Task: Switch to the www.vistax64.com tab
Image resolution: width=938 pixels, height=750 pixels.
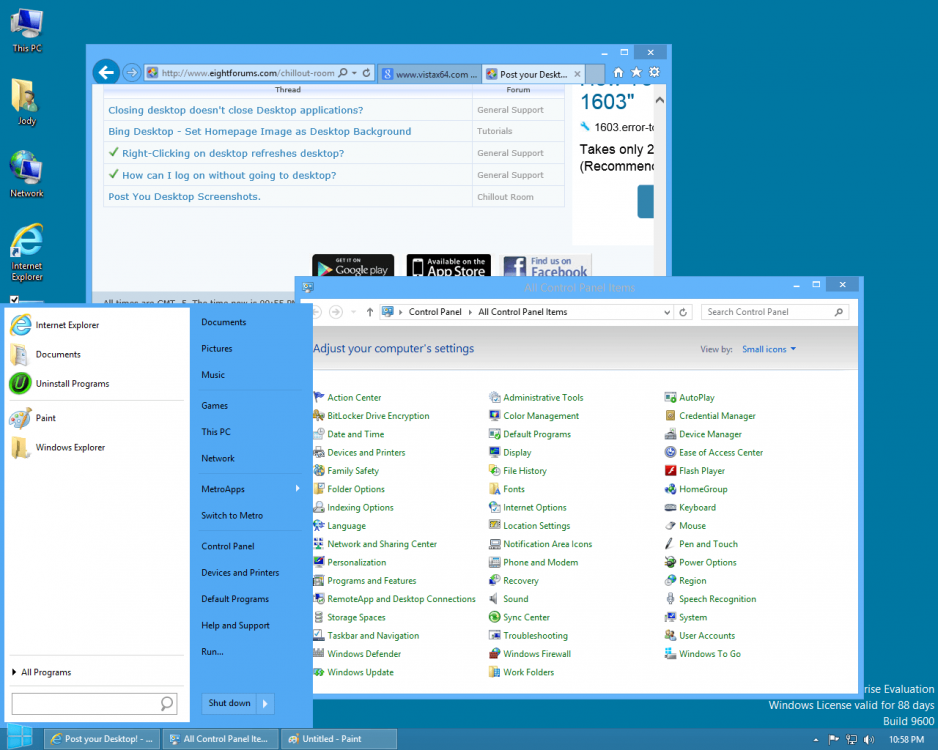Action: (430, 74)
